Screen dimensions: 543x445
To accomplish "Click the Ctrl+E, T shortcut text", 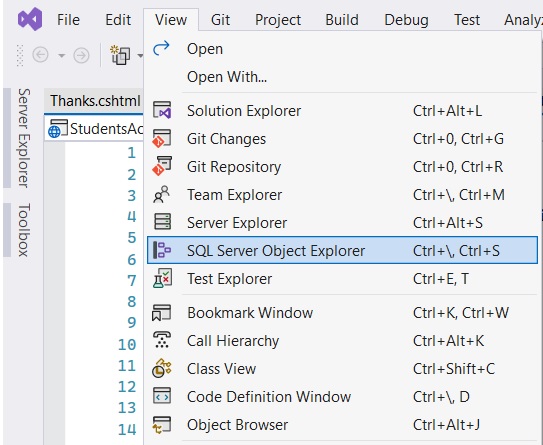I will click(440, 279).
